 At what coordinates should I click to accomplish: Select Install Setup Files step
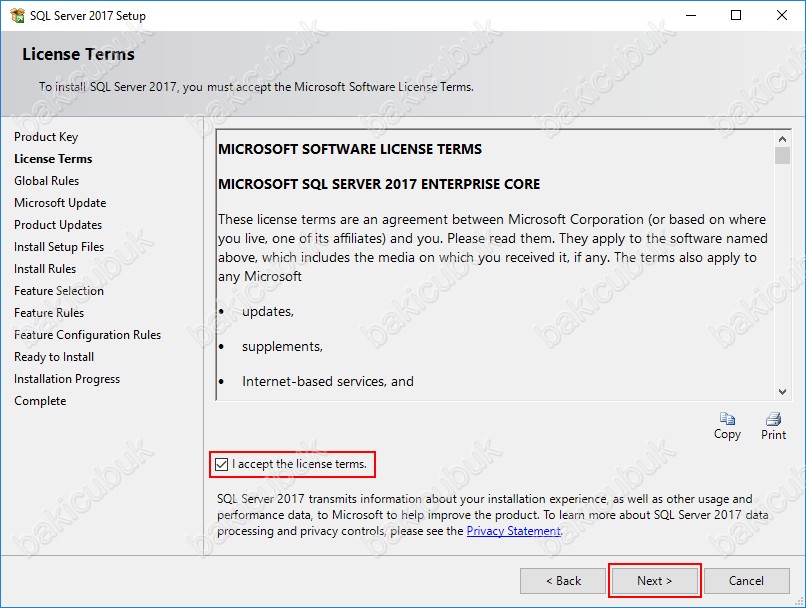point(59,247)
